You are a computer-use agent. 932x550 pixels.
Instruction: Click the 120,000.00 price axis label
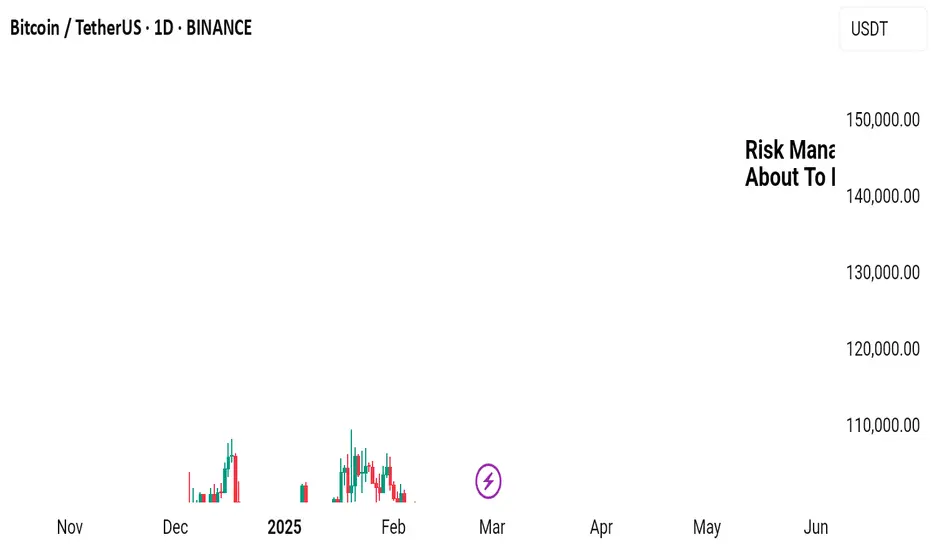pyautogui.click(x=882, y=349)
